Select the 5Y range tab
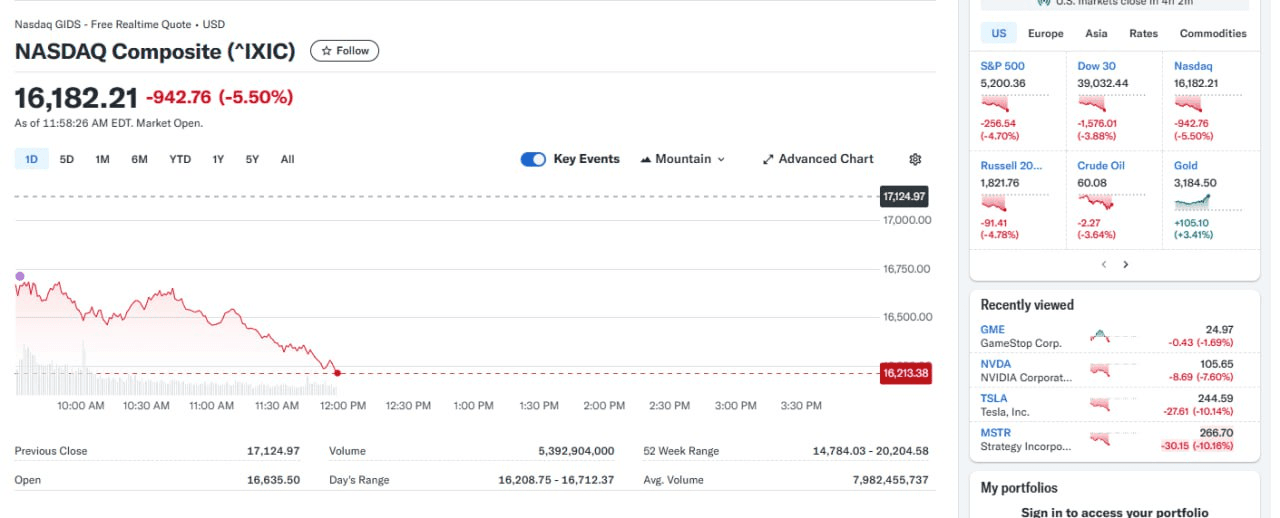Screen dimensions: 1280x518 pyautogui.click(x=252, y=159)
